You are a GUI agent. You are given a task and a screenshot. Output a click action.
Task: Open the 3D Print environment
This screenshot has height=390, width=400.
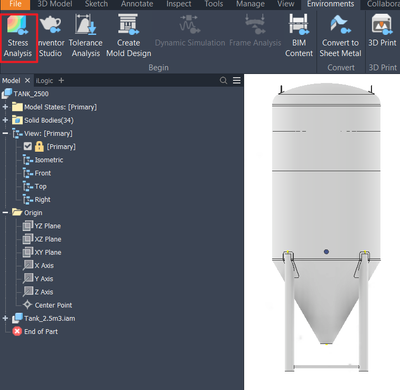[x=382, y=32]
